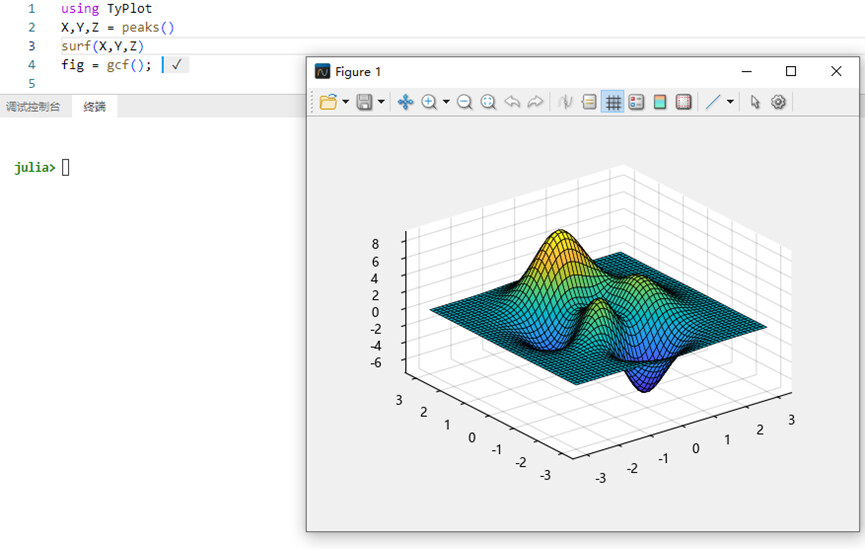
Task: Expand the save options dropdown arrow
Action: point(381,102)
